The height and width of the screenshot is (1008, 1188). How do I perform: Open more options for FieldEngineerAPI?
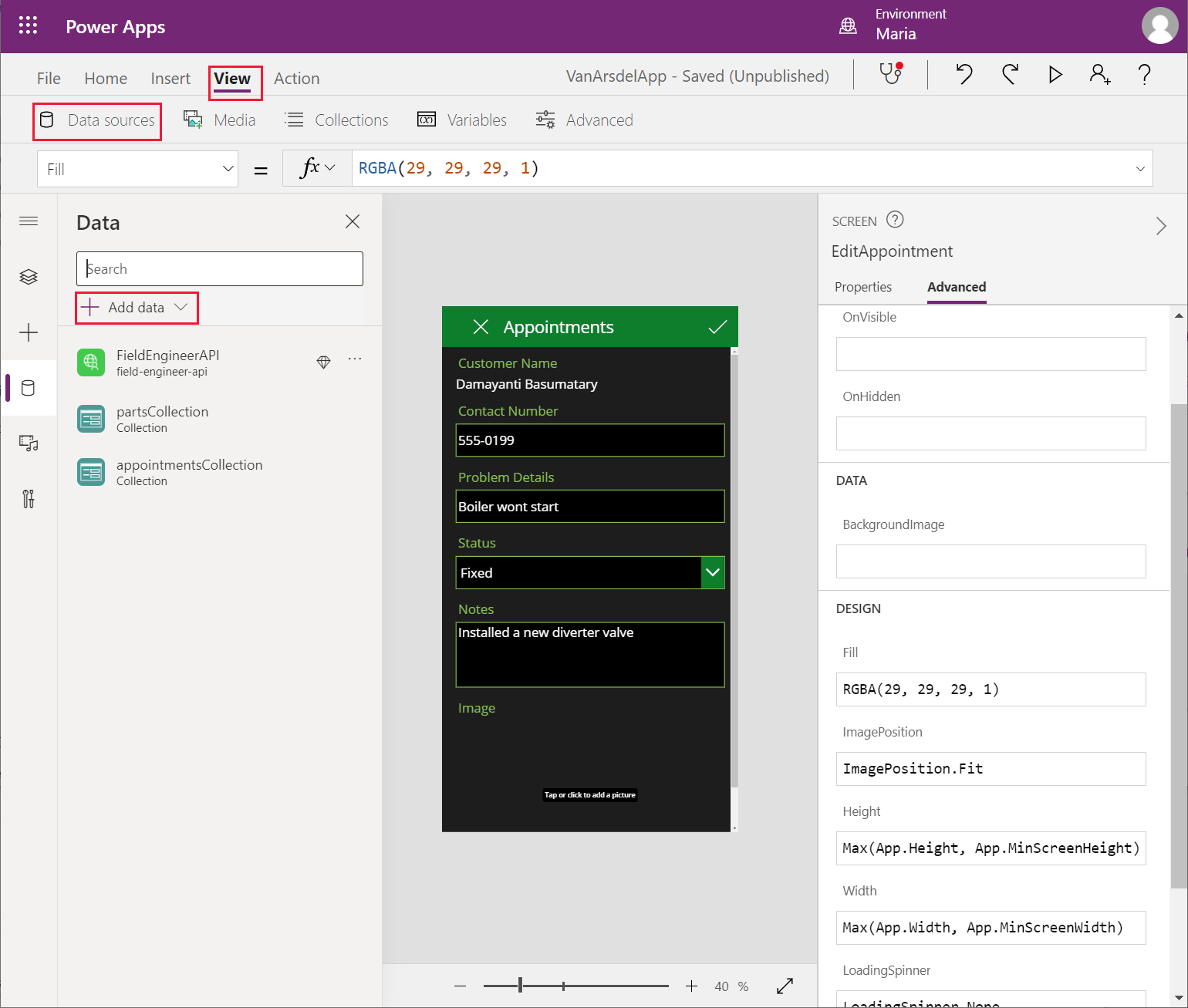(x=355, y=359)
